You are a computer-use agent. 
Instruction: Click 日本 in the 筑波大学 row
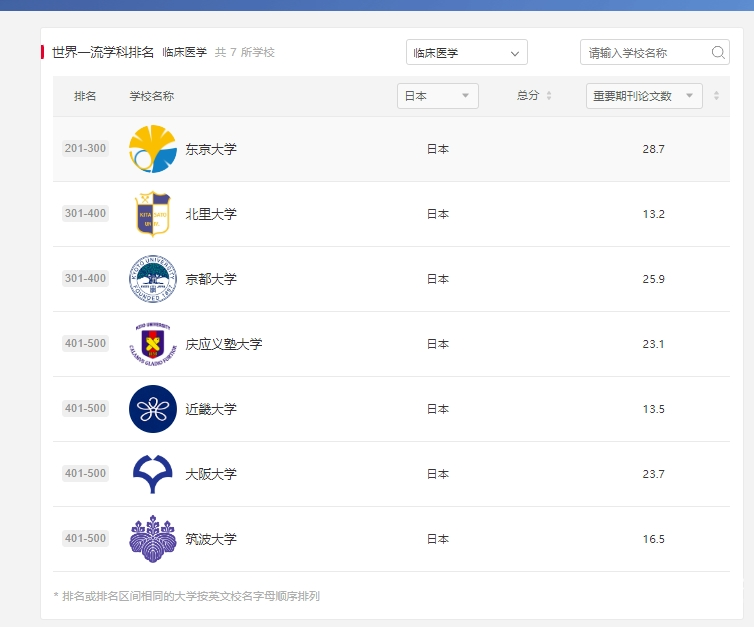(438, 539)
